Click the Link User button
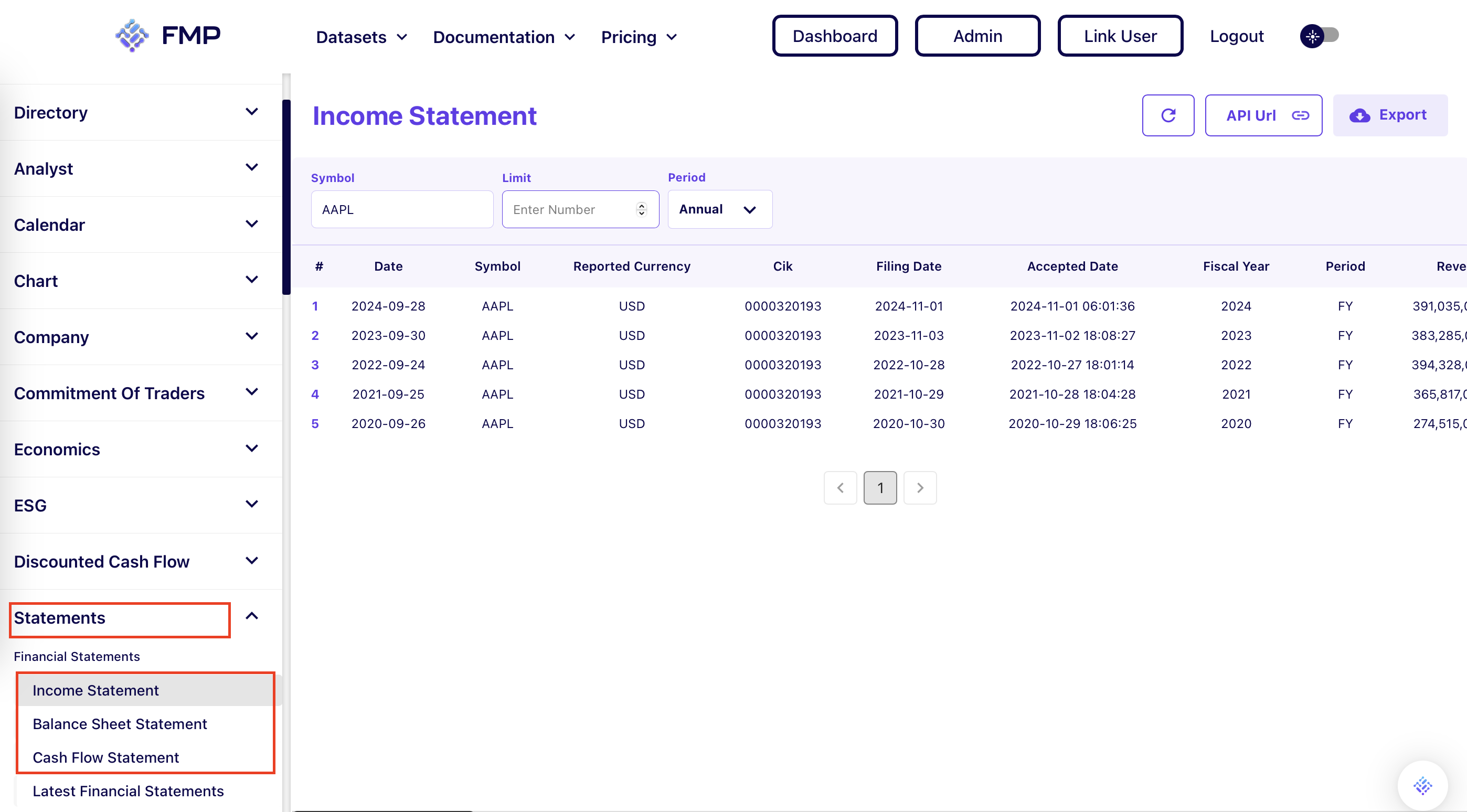Viewport: 1467px width, 812px height. point(1120,36)
